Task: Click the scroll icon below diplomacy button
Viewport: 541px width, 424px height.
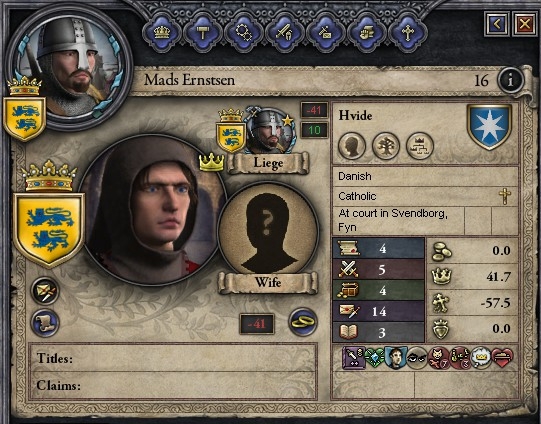Action: 45,323
